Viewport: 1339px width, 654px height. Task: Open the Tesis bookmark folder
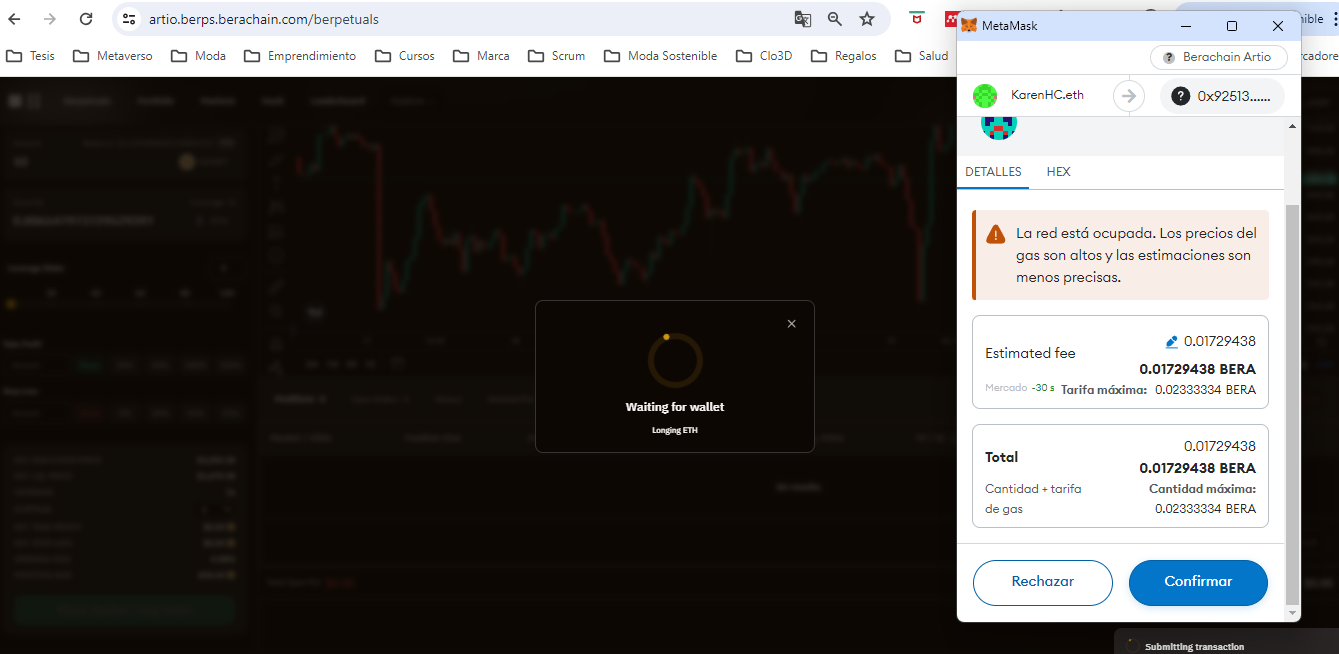(30, 56)
